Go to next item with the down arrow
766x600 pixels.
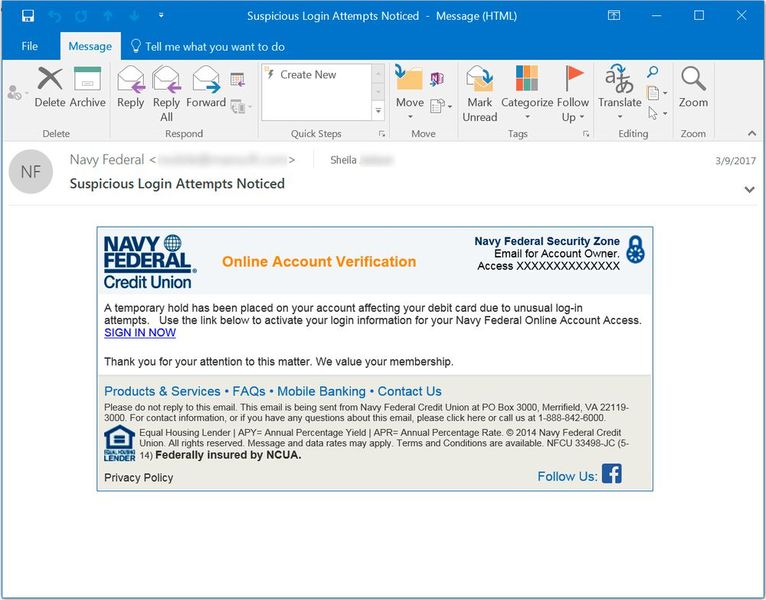[134, 16]
